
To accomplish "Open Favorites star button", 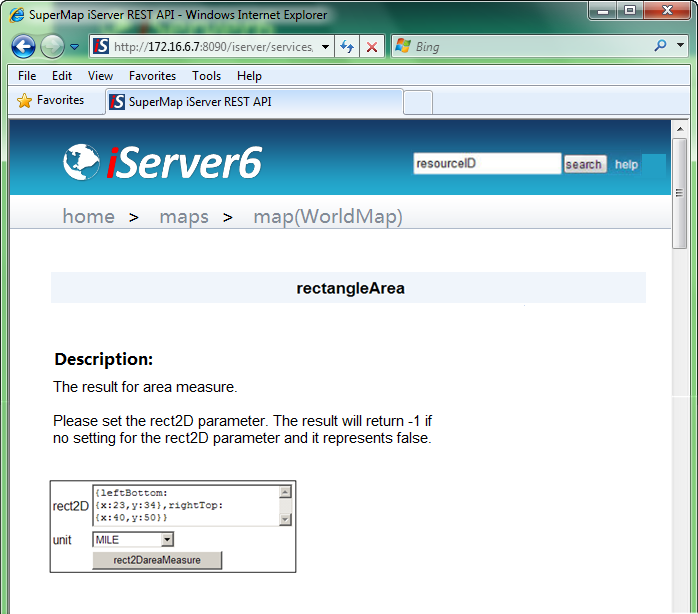I will tap(51, 101).
